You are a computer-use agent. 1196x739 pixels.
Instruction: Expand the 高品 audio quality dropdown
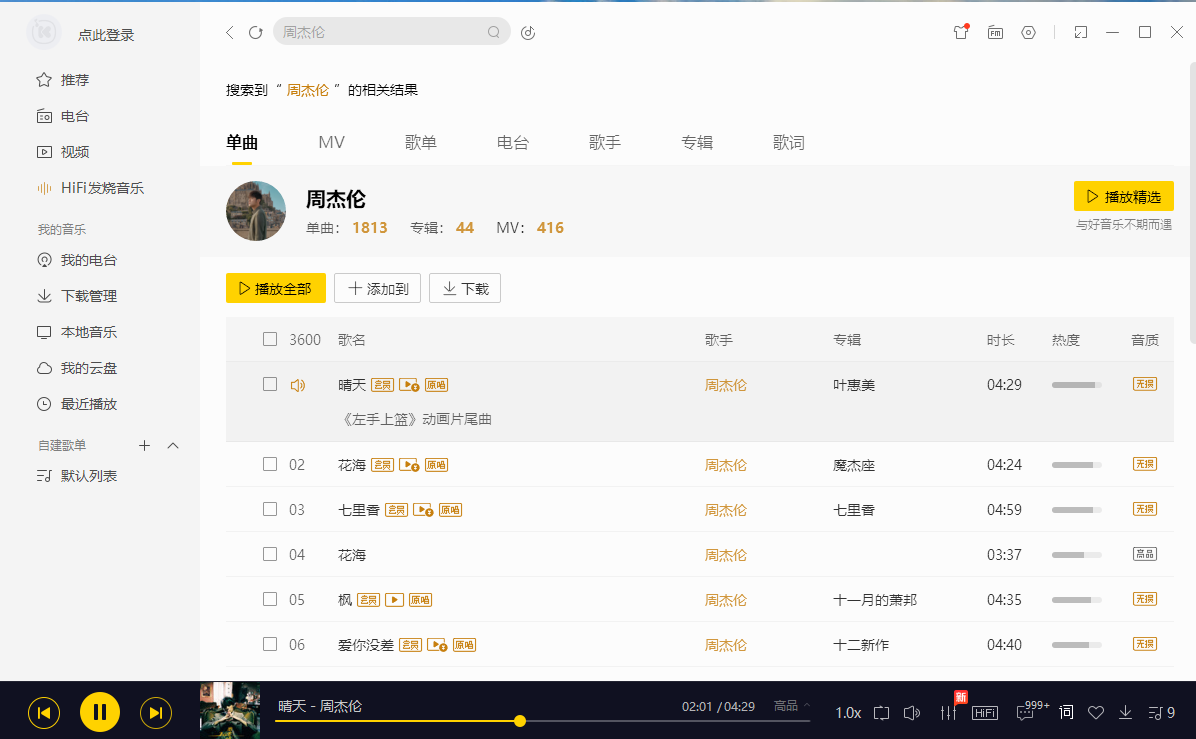click(x=792, y=706)
